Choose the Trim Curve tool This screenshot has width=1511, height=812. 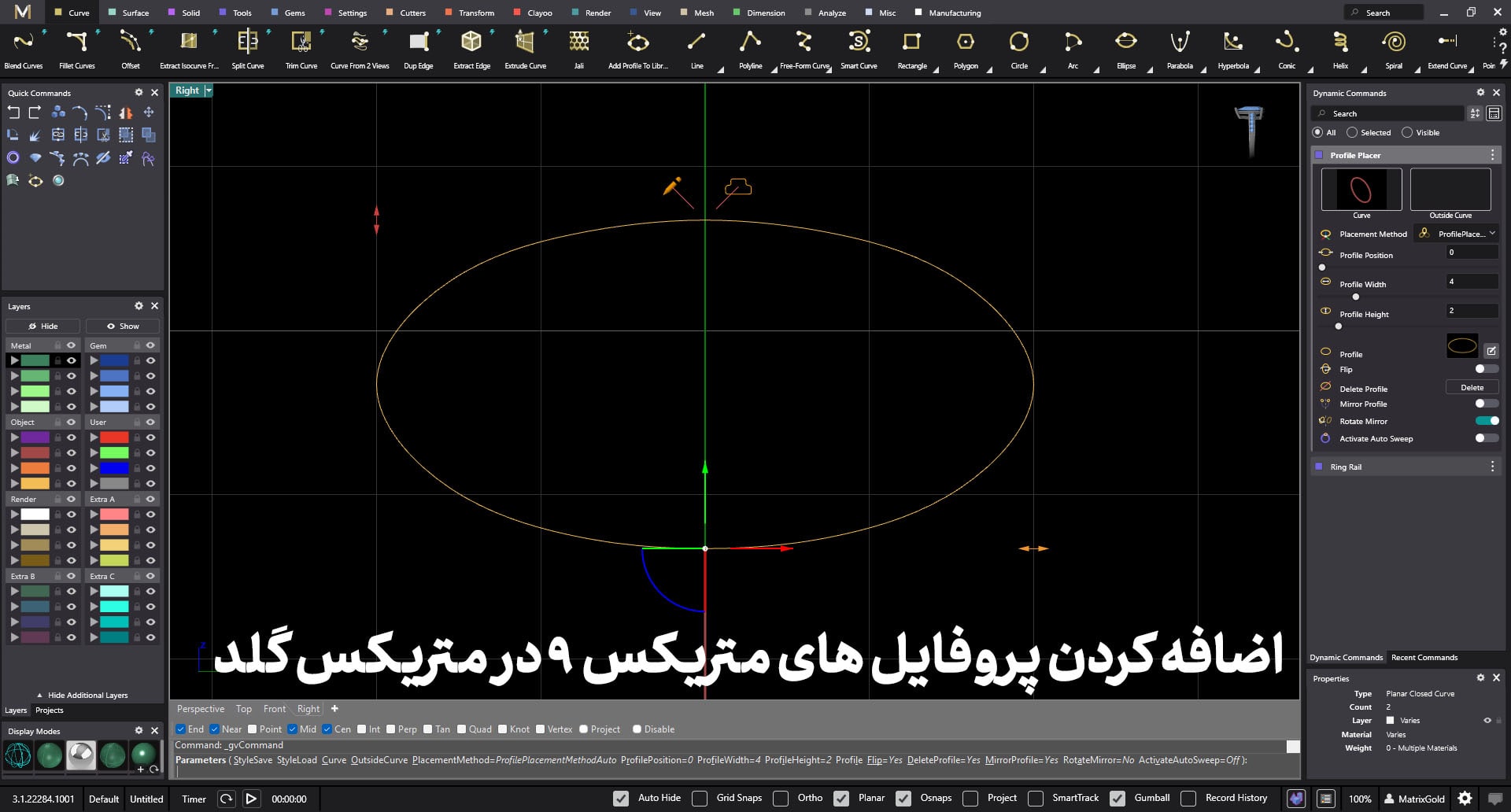(301, 42)
